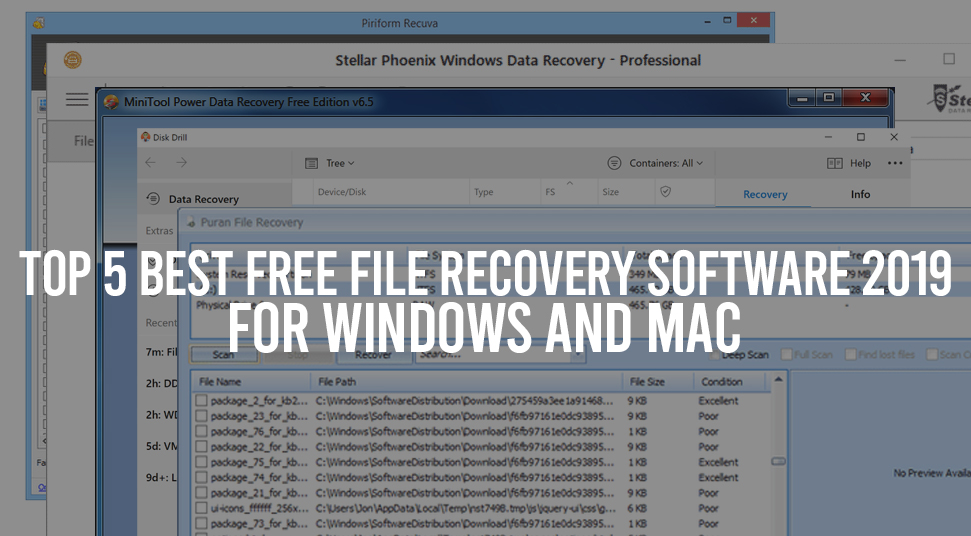Switch to the Recovery tab
This screenshot has width=971, height=536.
tap(765, 194)
